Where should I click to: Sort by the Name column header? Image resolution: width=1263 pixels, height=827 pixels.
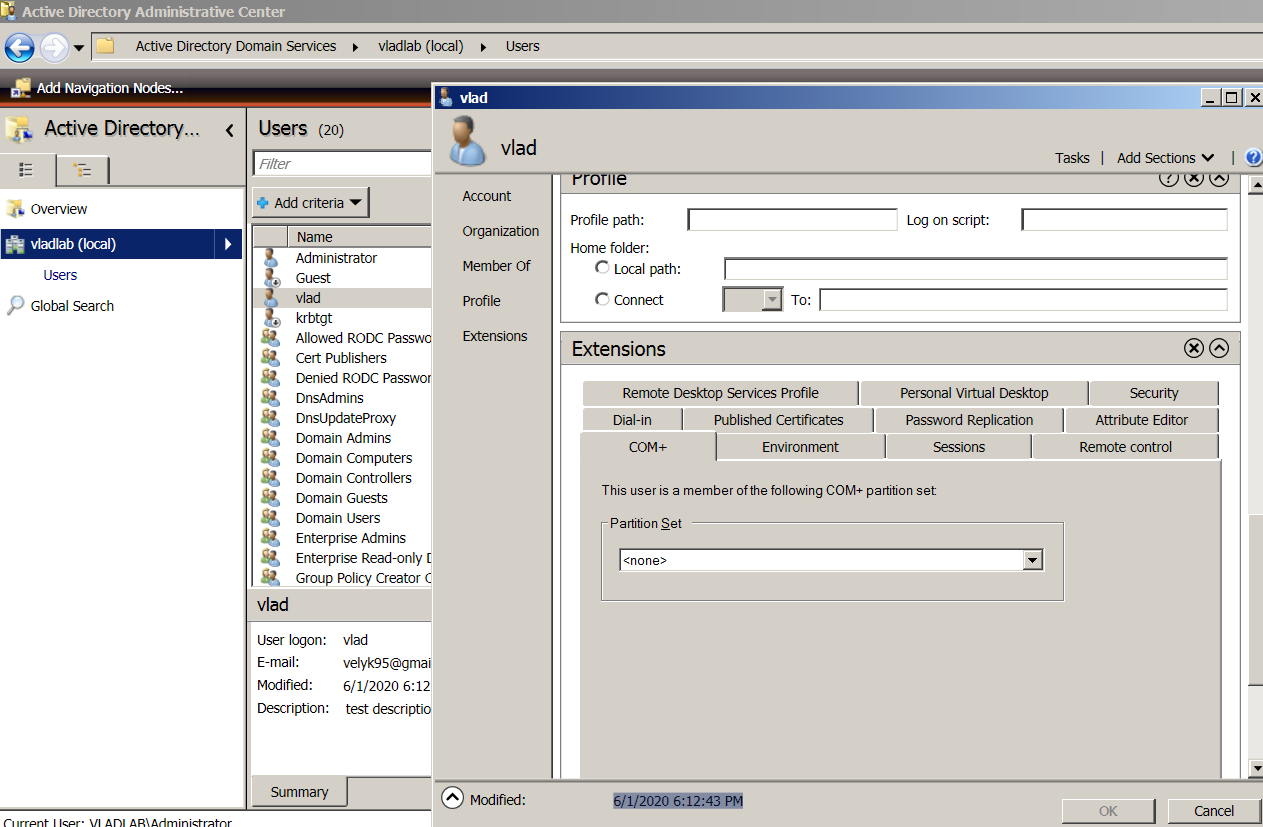(360, 237)
